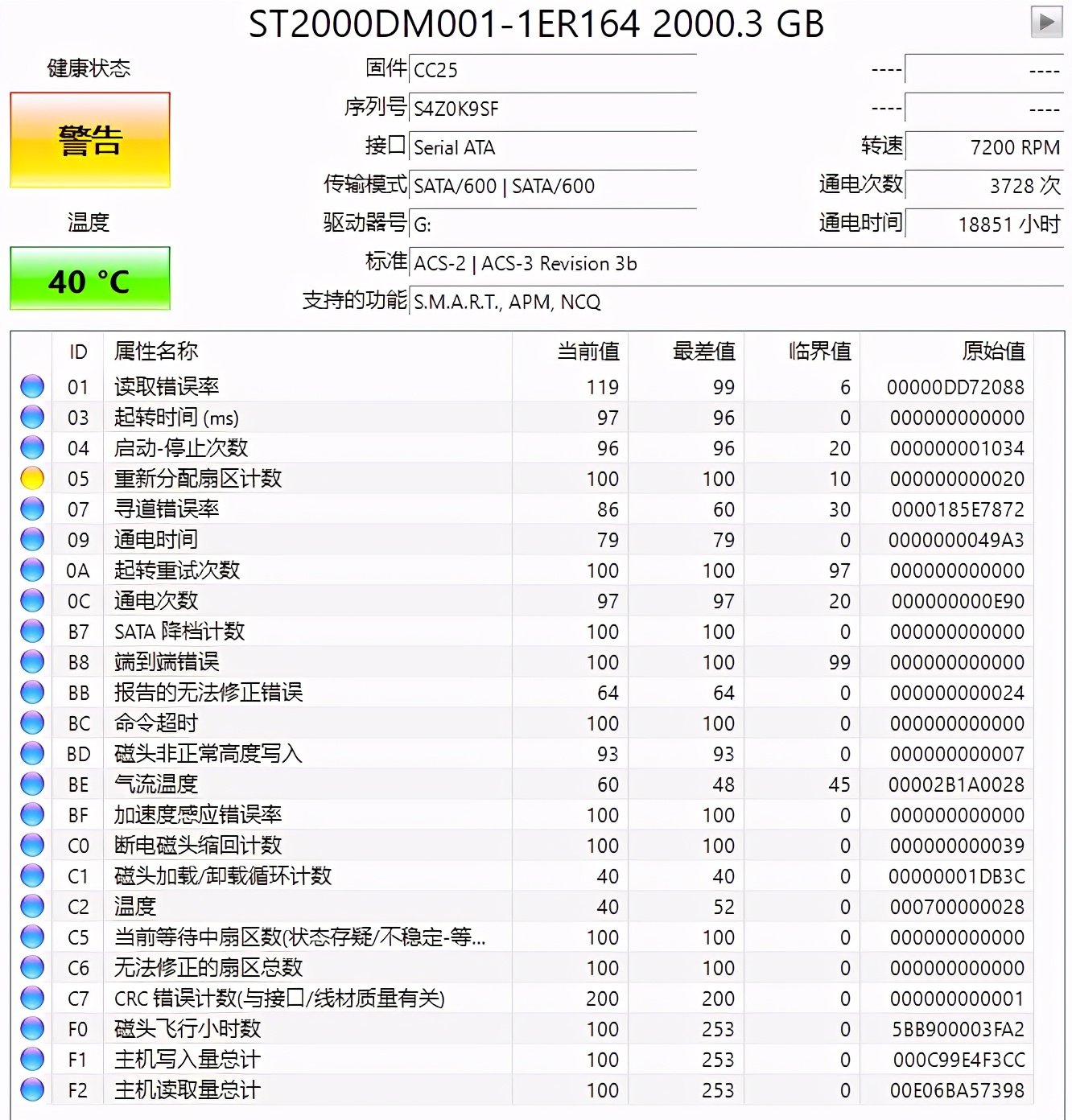This screenshot has width=1072, height=1120.
Task: Click the transfer mode field SATA/600 | SATA/600
Action: coord(553,185)
